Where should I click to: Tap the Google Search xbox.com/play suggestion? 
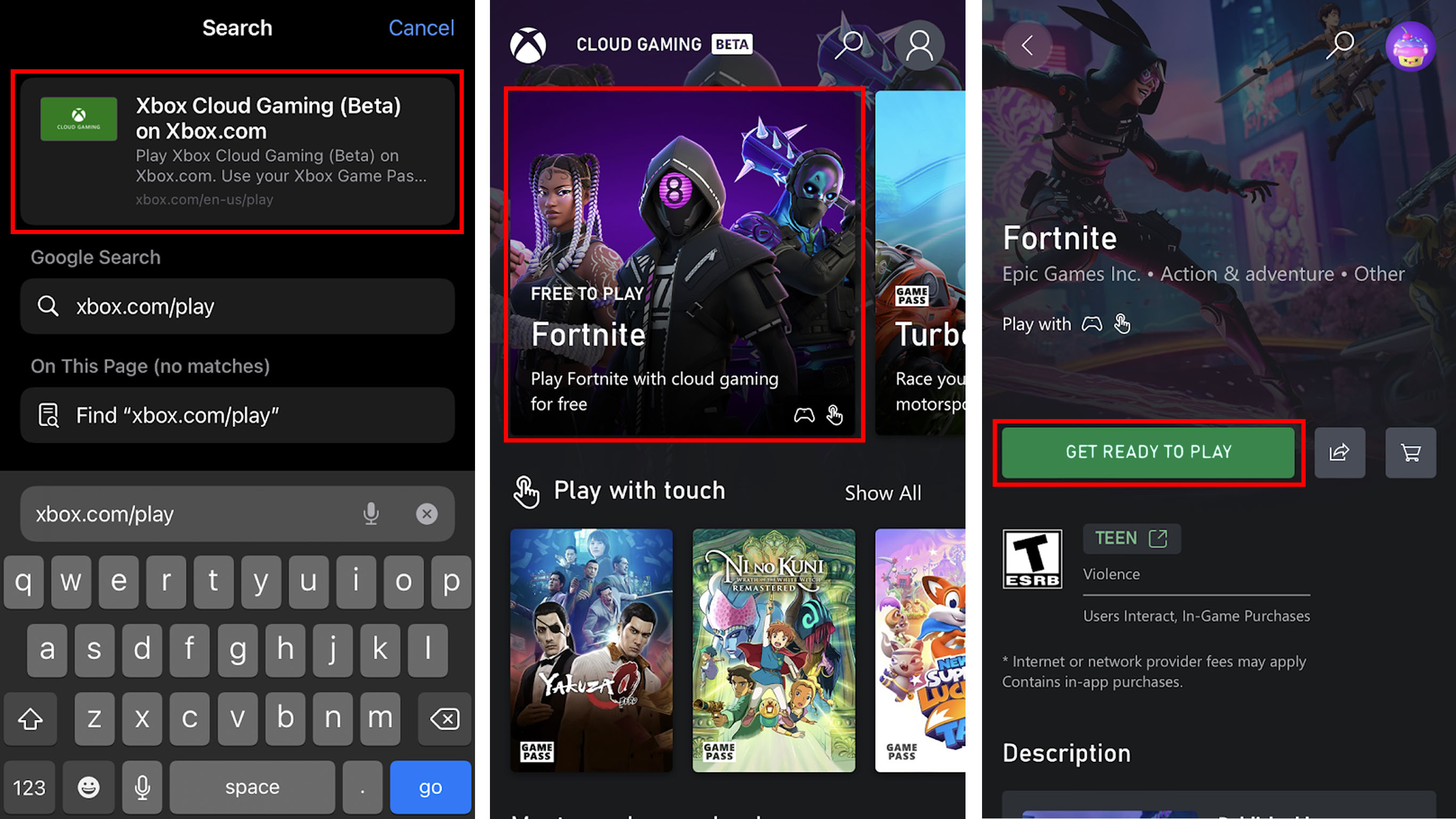click(x=237, y=307)
